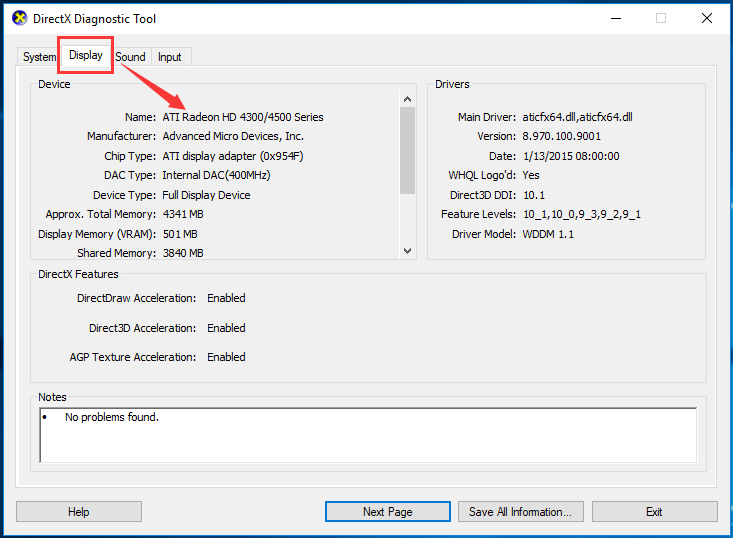The height and width of the screenshot is (538, 733).
Task: Click the Full Display Device value
Action: point(206,195)
